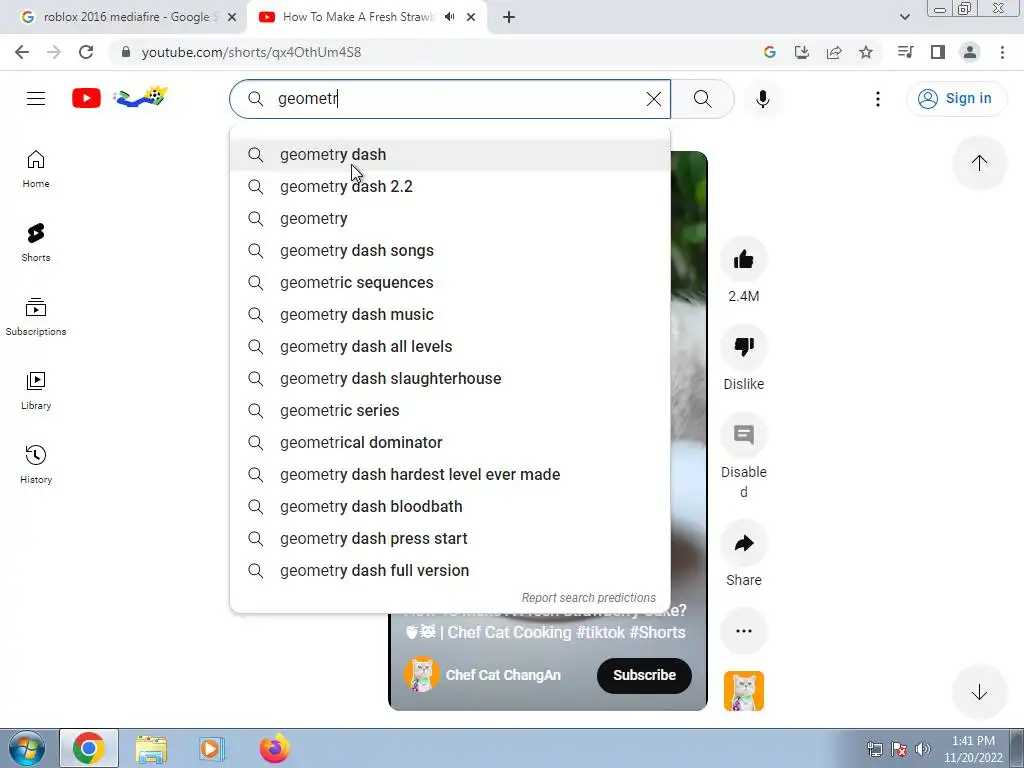Image resolution: width=1024 pixels, height=768 pixels.
Task: Open Chef Cat ChangAn channel name
Action: (503, 675)
